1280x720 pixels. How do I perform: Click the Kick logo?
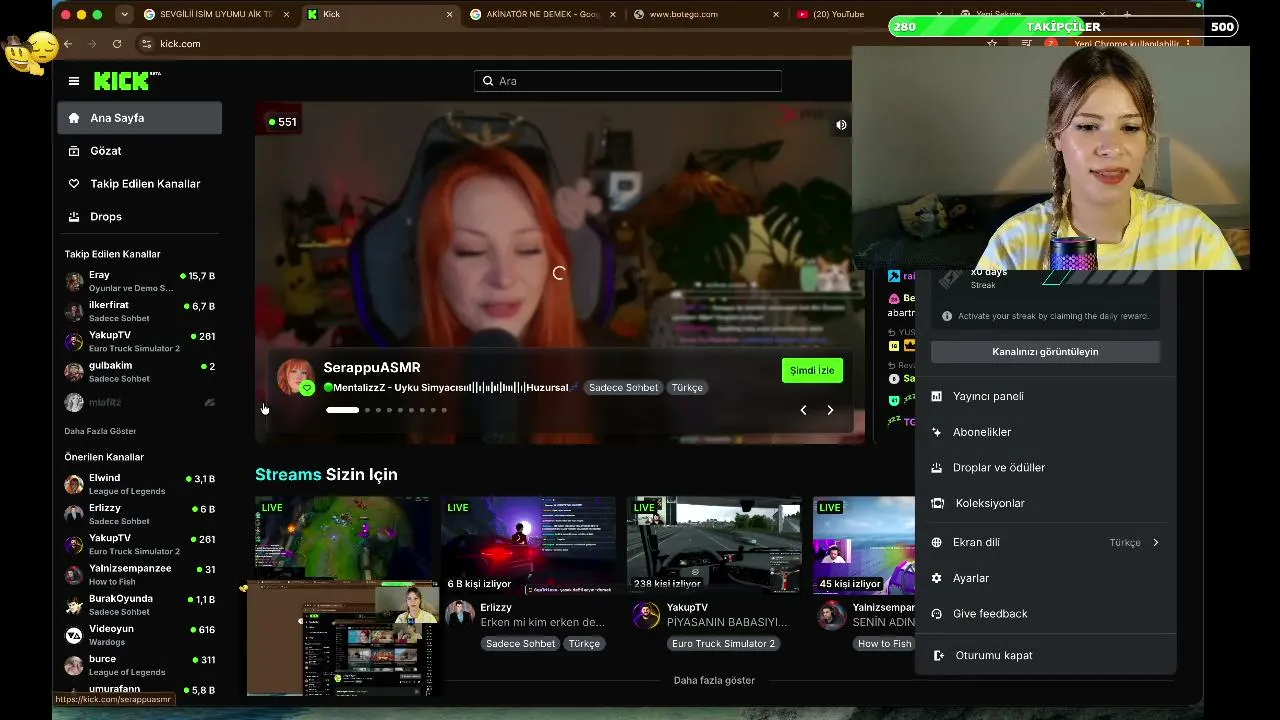[122, 81]
